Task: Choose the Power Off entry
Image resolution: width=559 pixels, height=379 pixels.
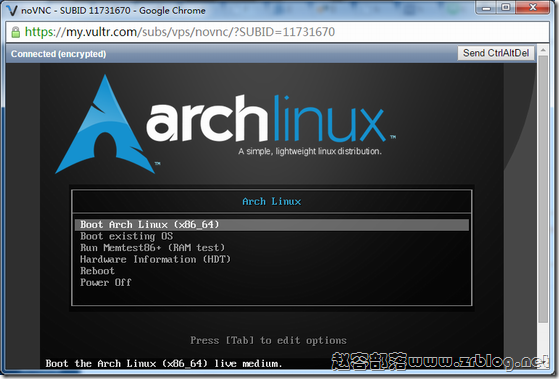Action: [x=106, y=282]
